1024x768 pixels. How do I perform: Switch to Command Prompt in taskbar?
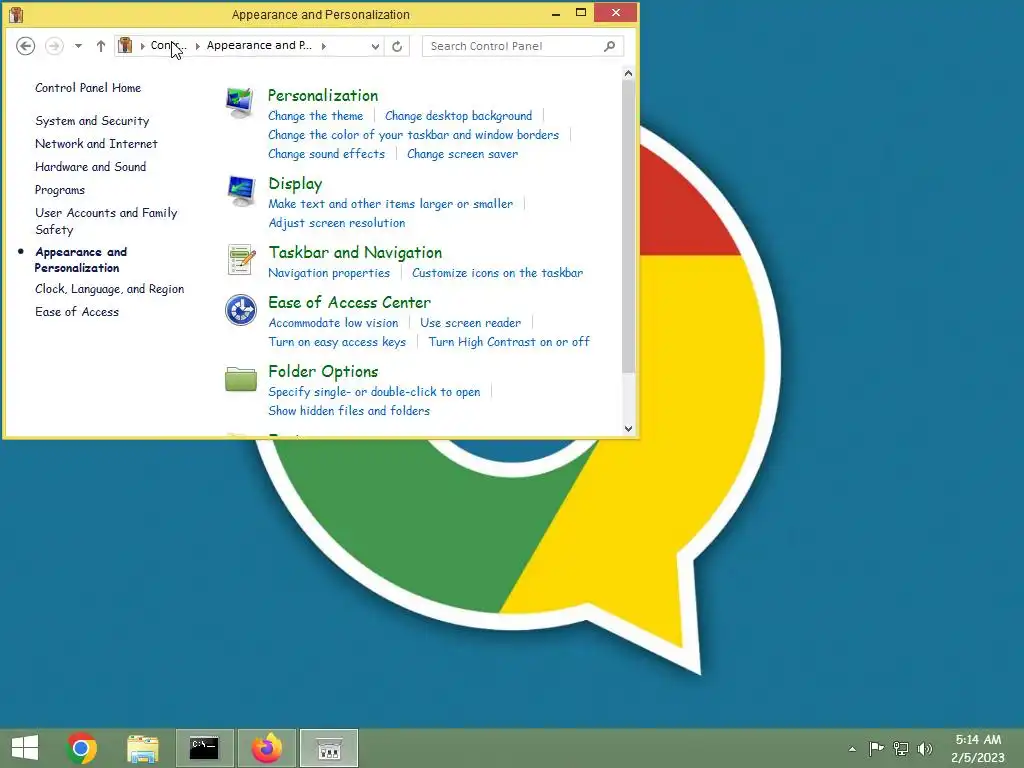(x=204, y=748)
